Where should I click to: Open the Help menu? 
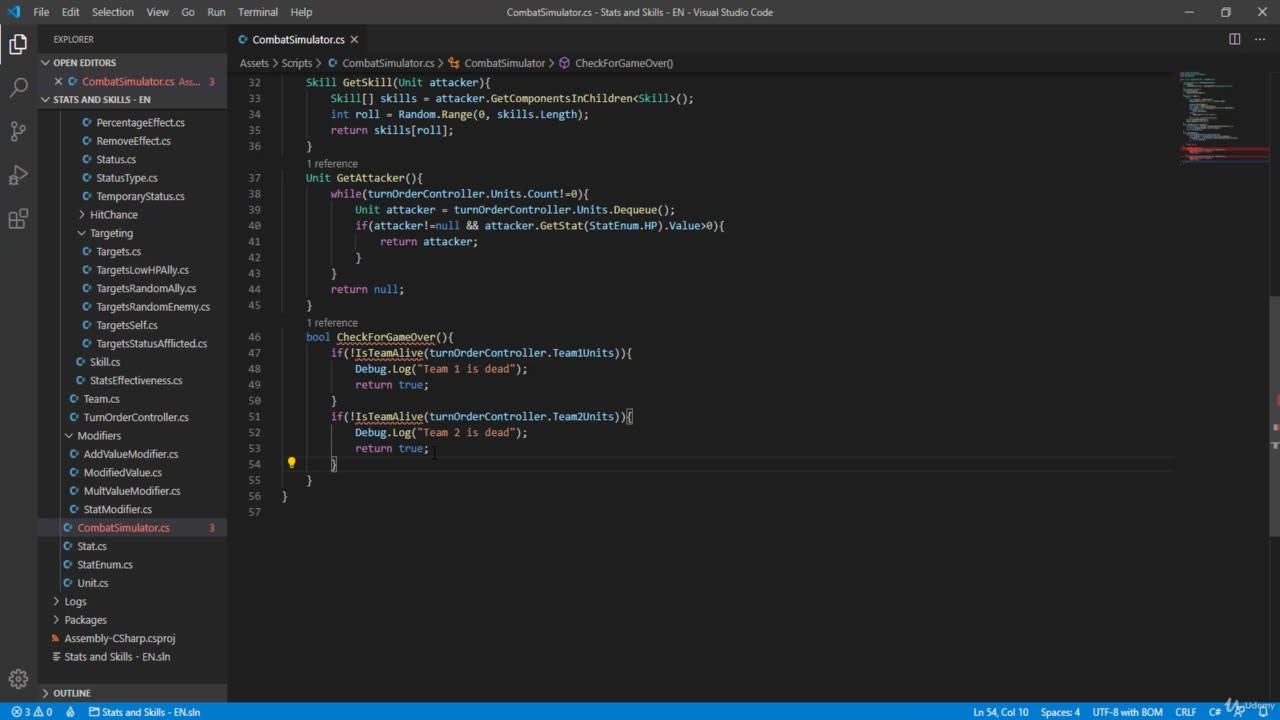301,12
